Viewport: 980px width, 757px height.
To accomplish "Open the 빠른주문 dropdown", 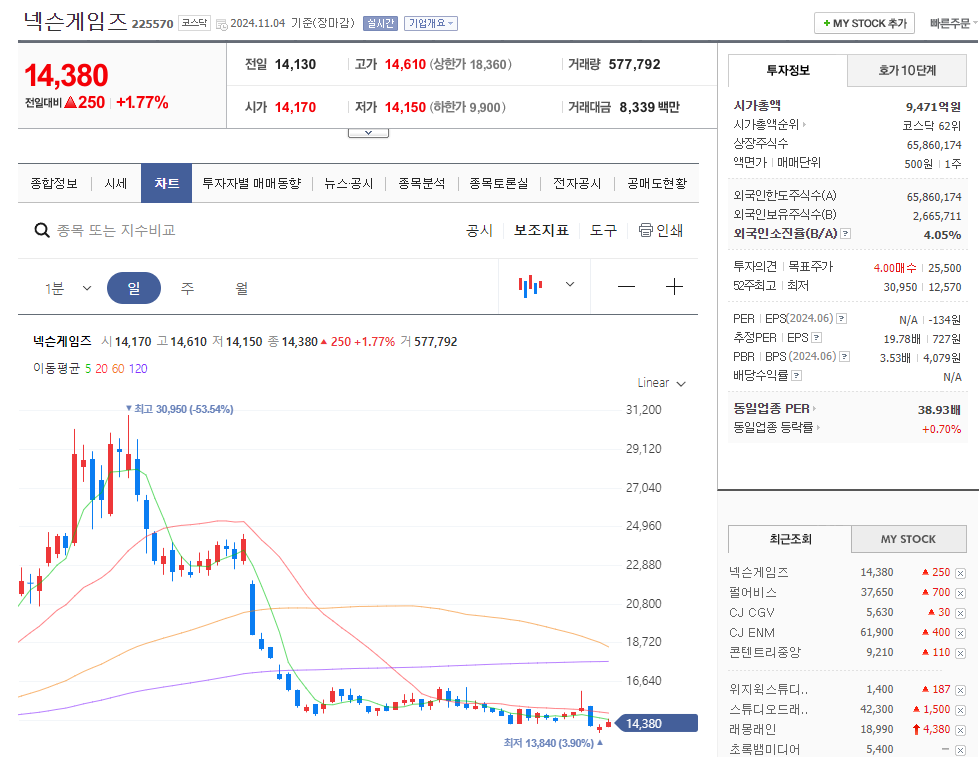I will [x=953, y=23].
